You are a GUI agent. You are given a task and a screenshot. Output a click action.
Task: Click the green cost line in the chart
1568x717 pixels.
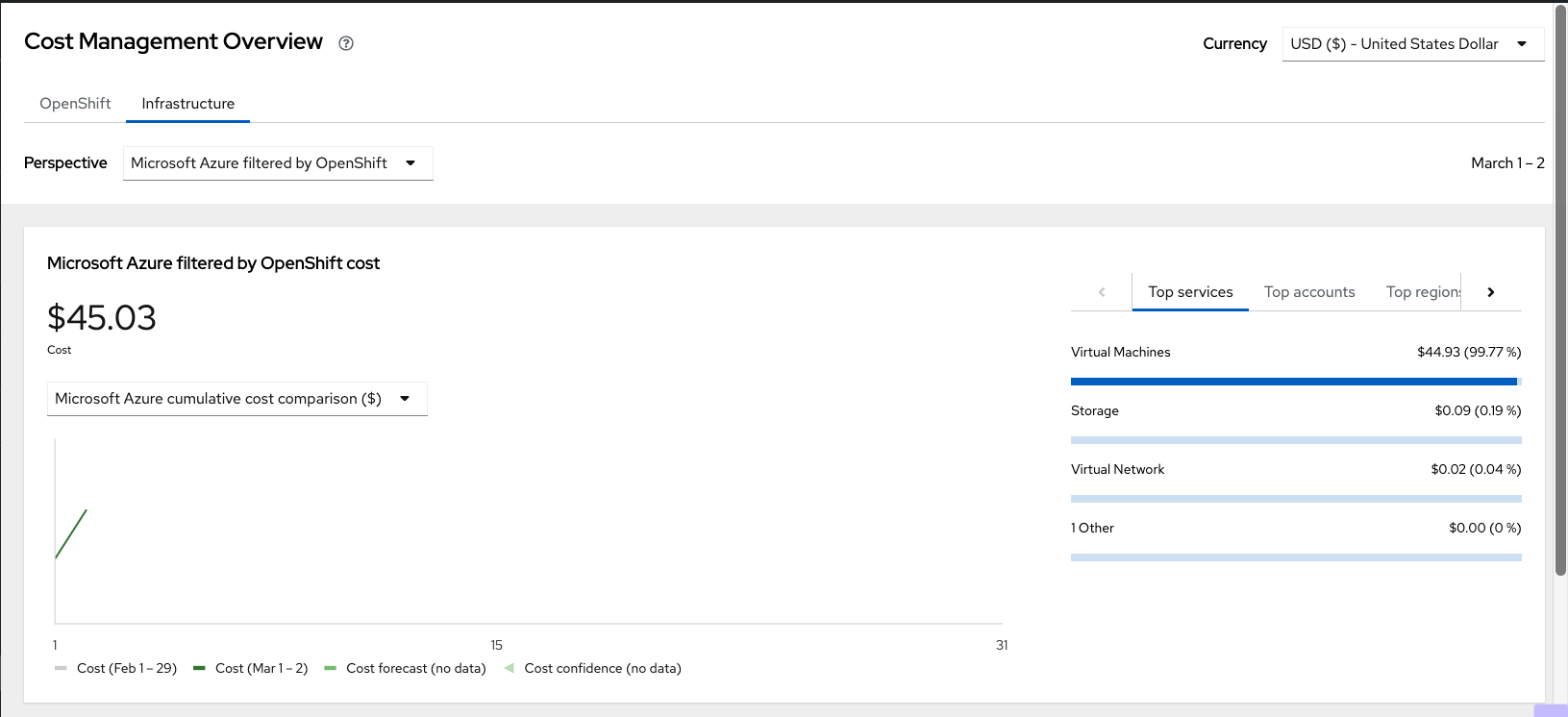71,534
